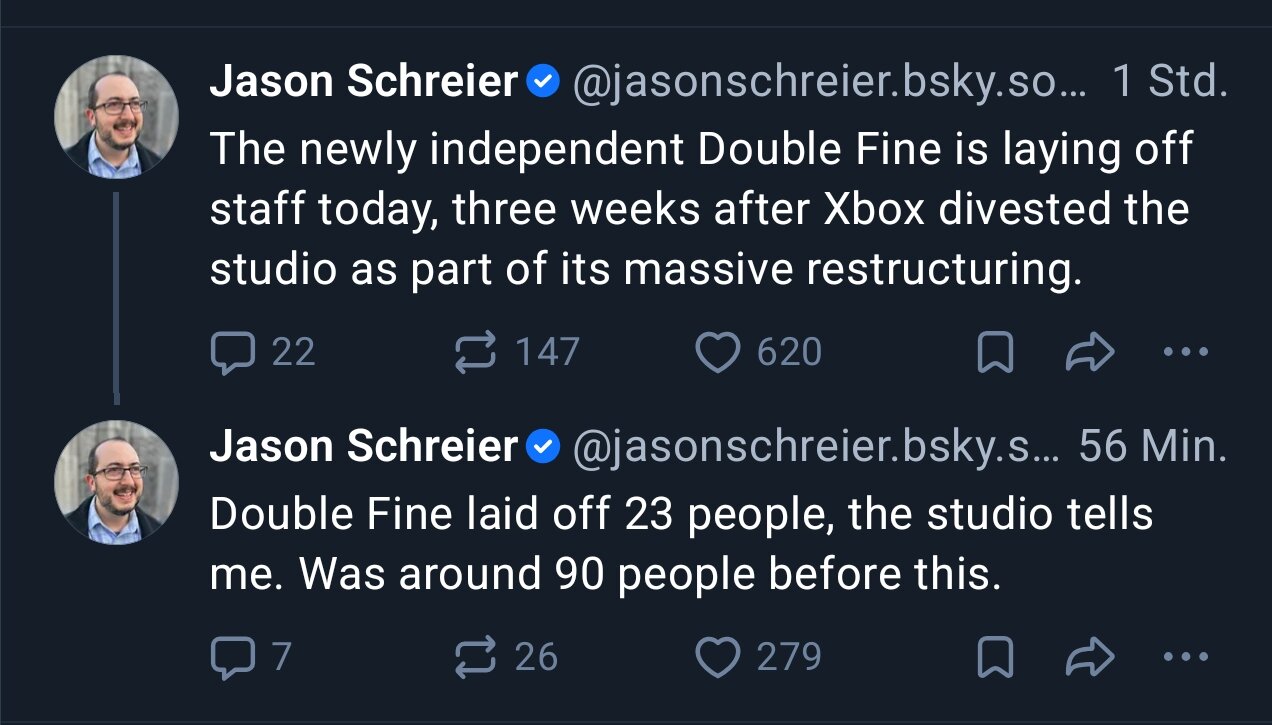Open Jason Schreier's avatar on the first post
Viewport: 1272px width, 725px height.
coord(116,117)
